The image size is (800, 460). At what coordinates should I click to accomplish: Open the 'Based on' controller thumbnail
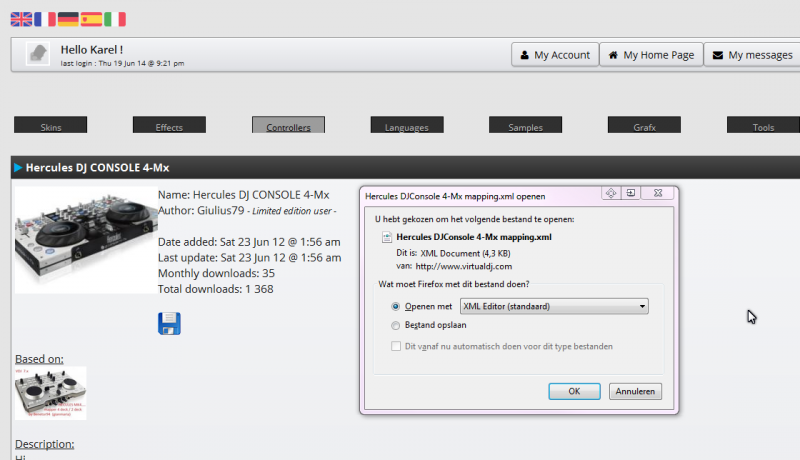coord(51,393)
